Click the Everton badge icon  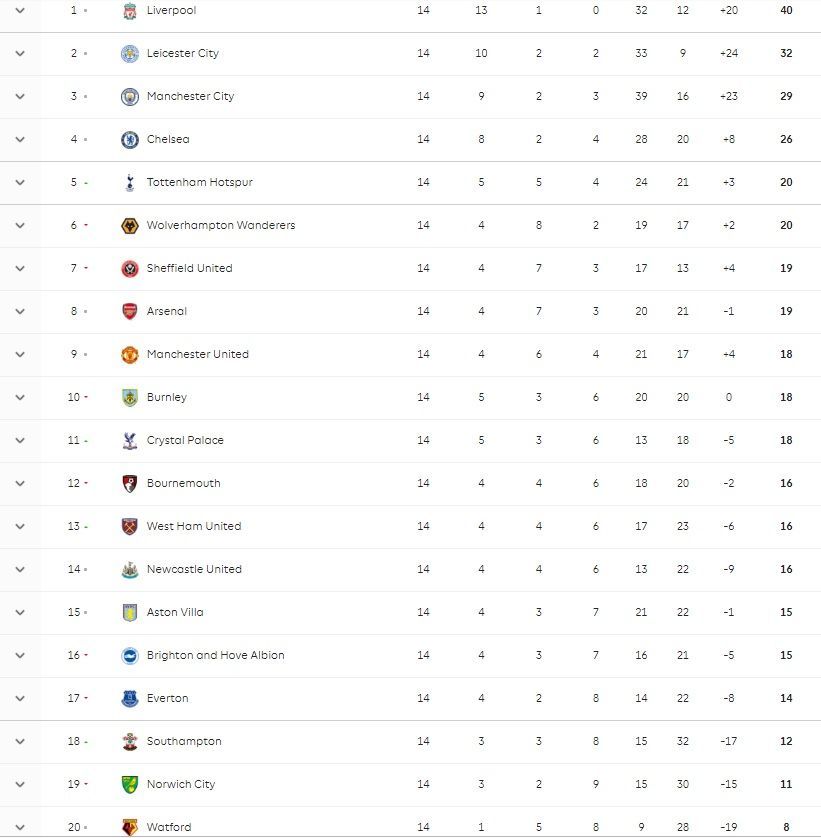pos(129,699)
